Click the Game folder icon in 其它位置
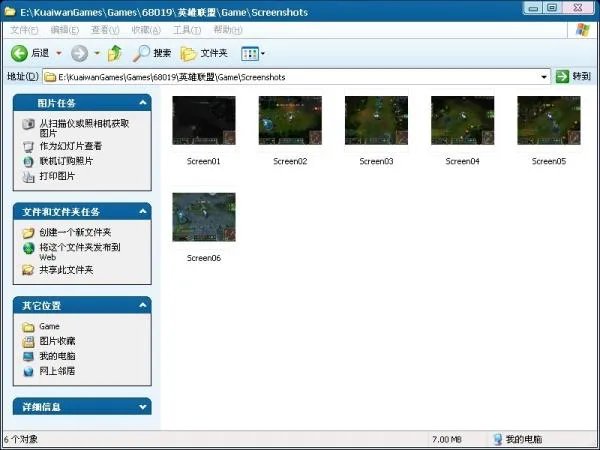Screen dimensions: 600x450 tap(28, 327)
